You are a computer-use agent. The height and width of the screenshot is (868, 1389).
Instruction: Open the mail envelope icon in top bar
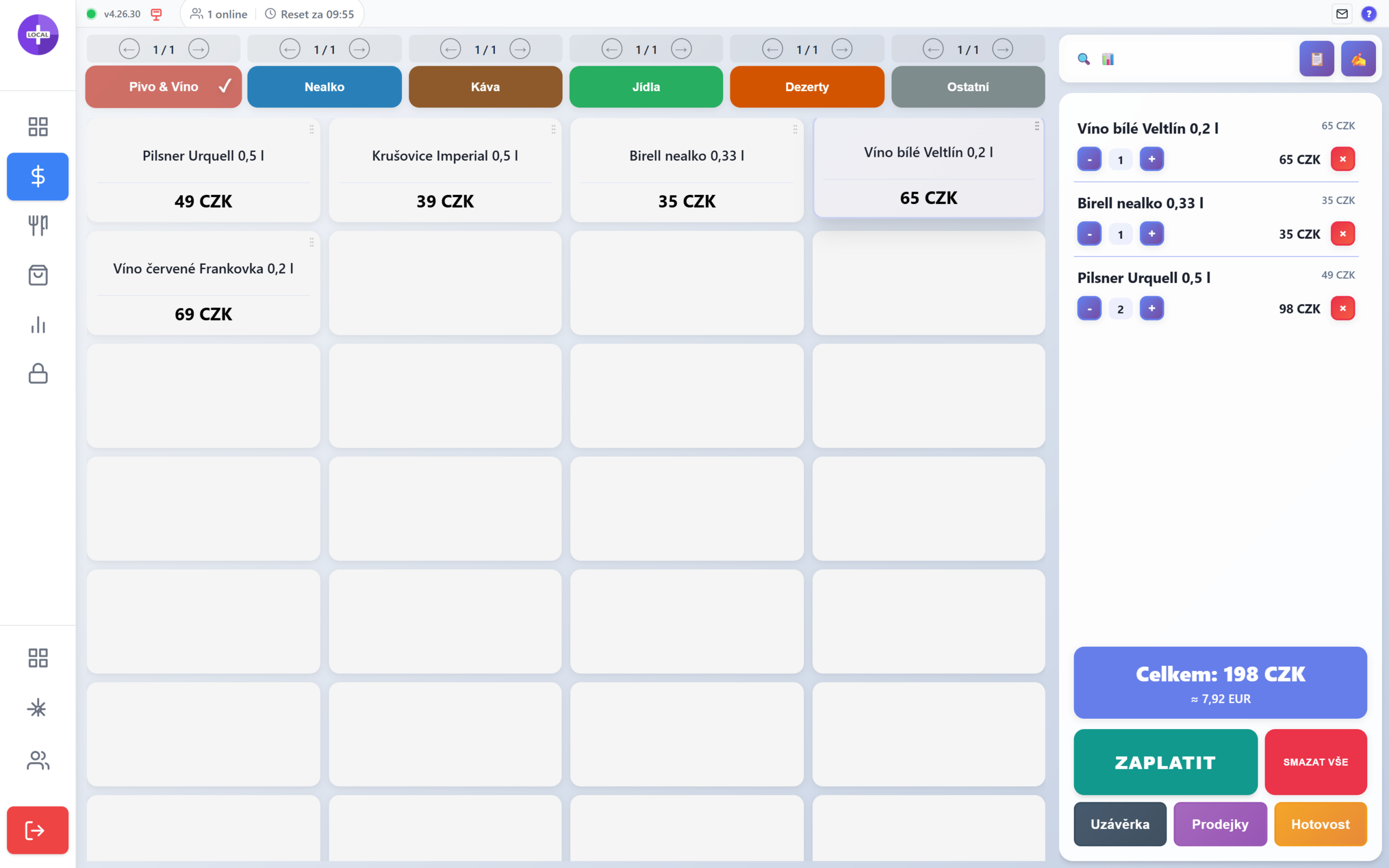pos(1342,14)
